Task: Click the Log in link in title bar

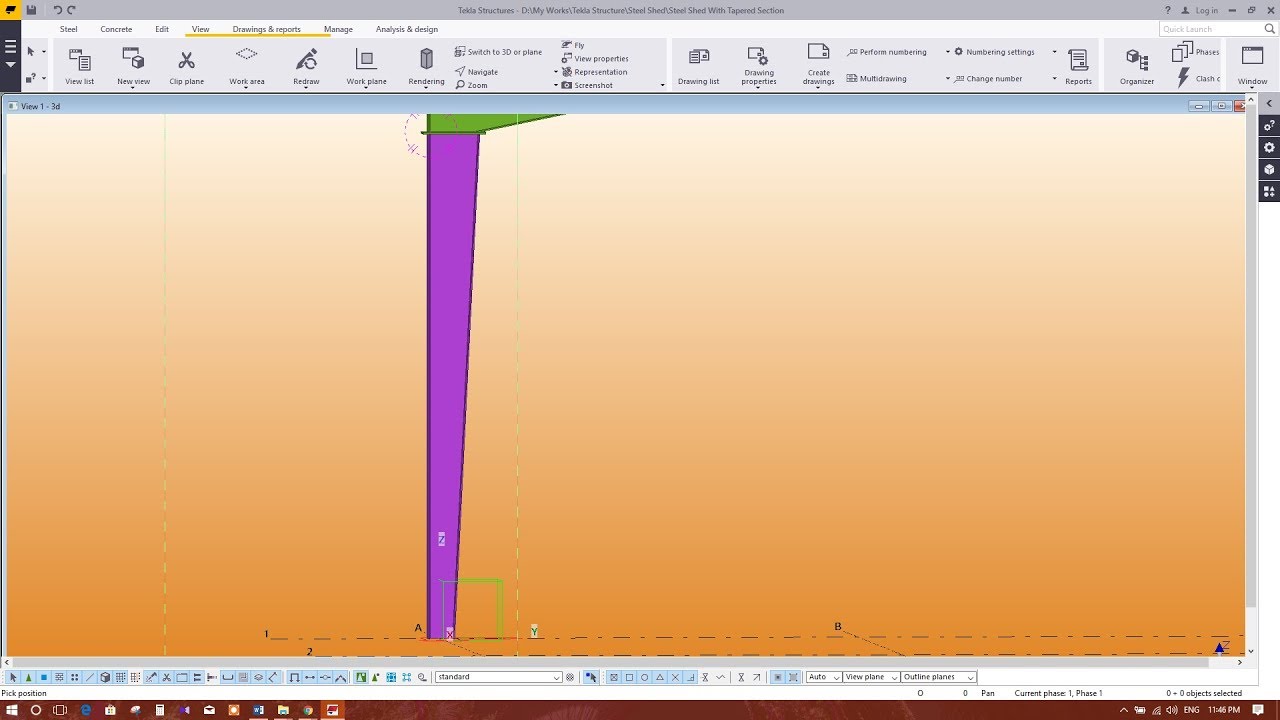Action: [x=1205, y=10]
